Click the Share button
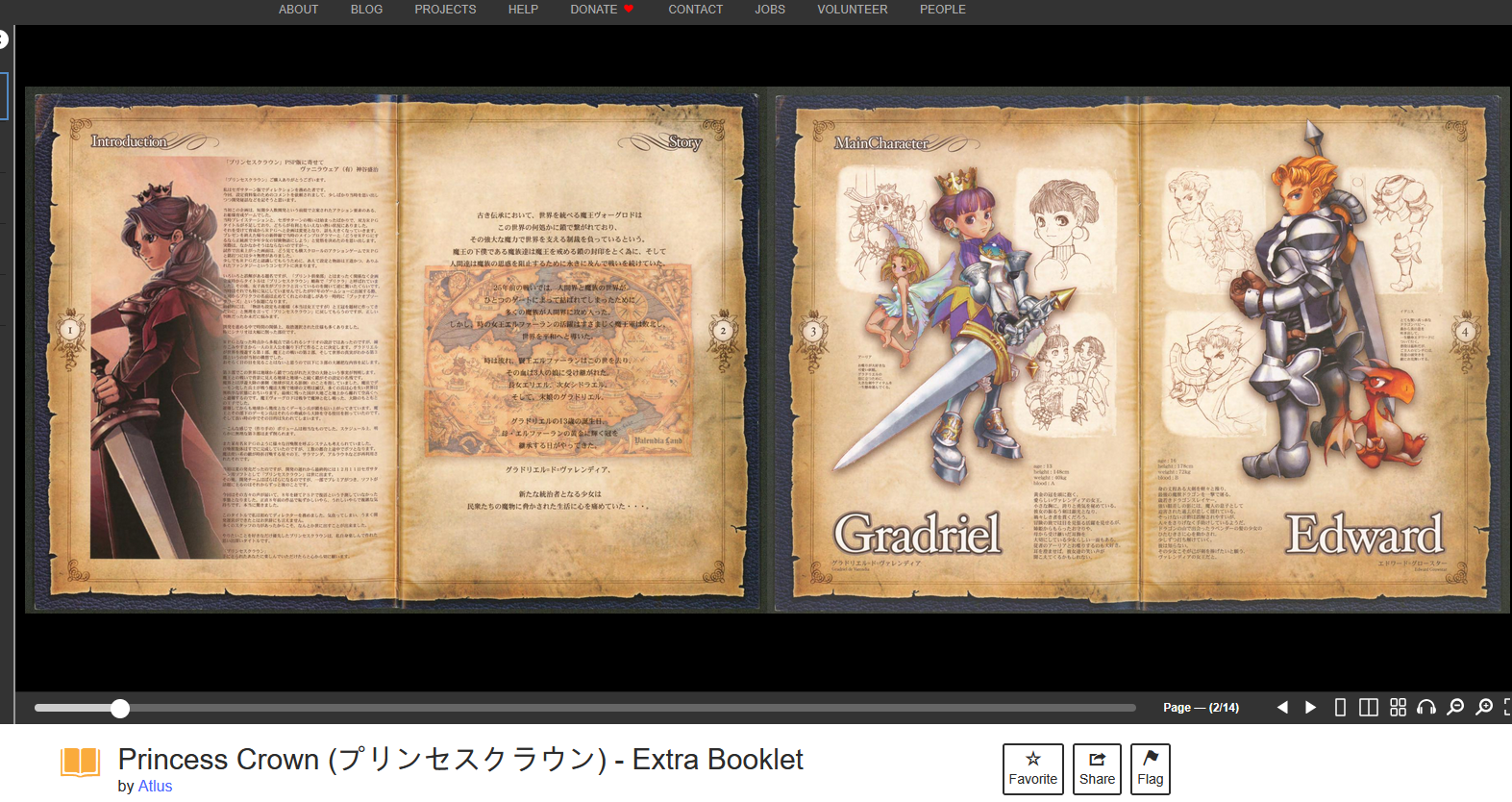The height and width of the screenshot is (802, 1512). click(1097, 769)
